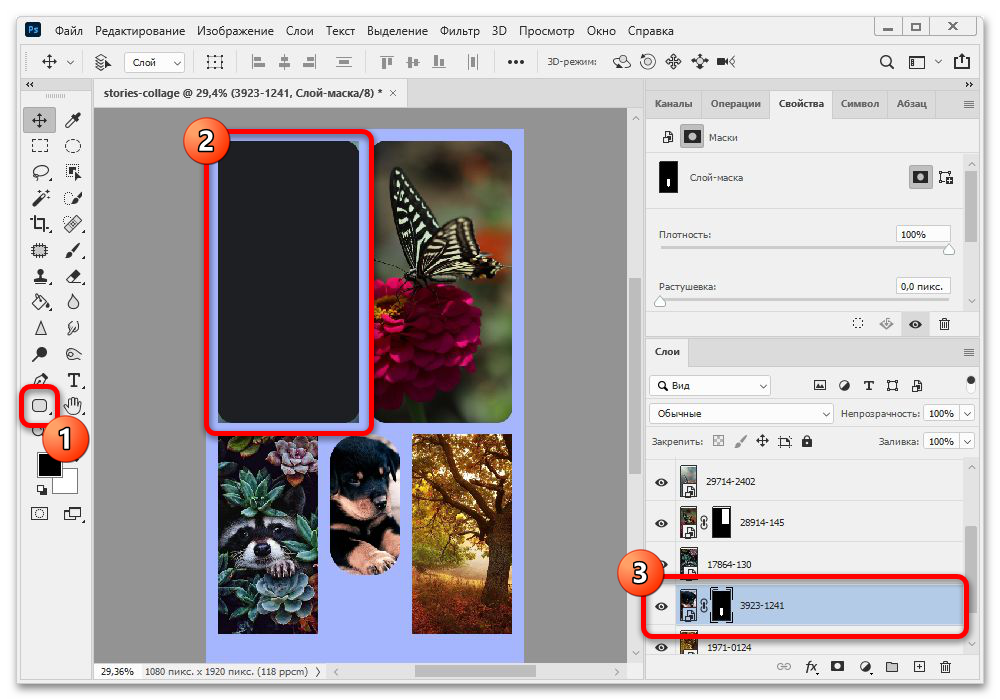The image size is (1000, 700).
Task: Click the foreground color swatch
Action: (49, 465)
